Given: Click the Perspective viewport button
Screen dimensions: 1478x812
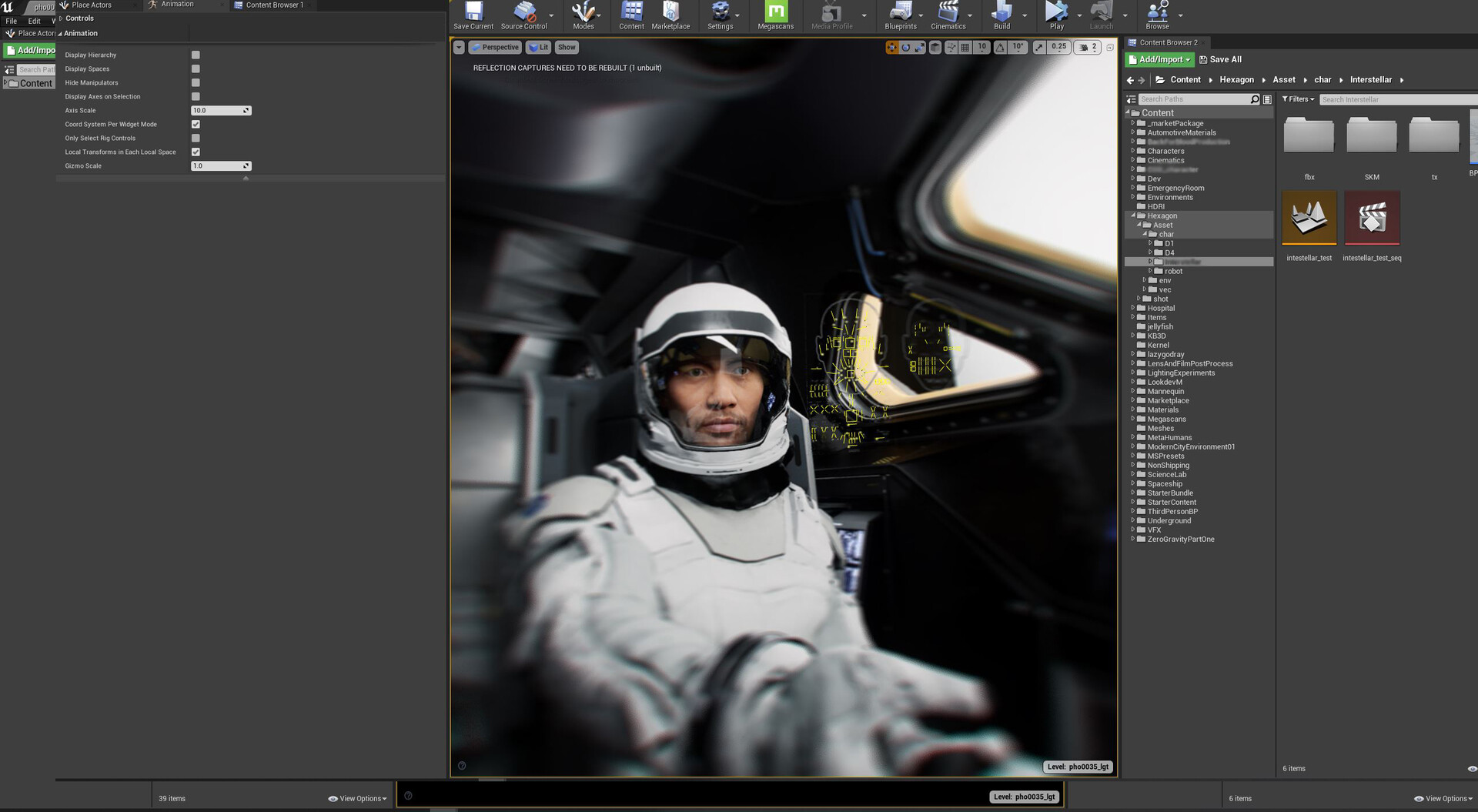Looking at the screenshot, I should coord(495,48).
